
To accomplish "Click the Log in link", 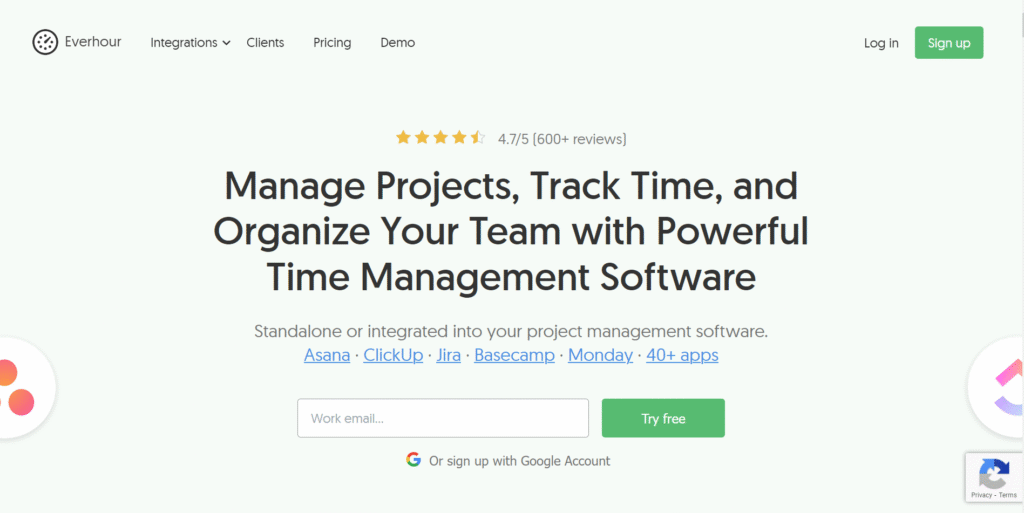I will coord(881,43).
